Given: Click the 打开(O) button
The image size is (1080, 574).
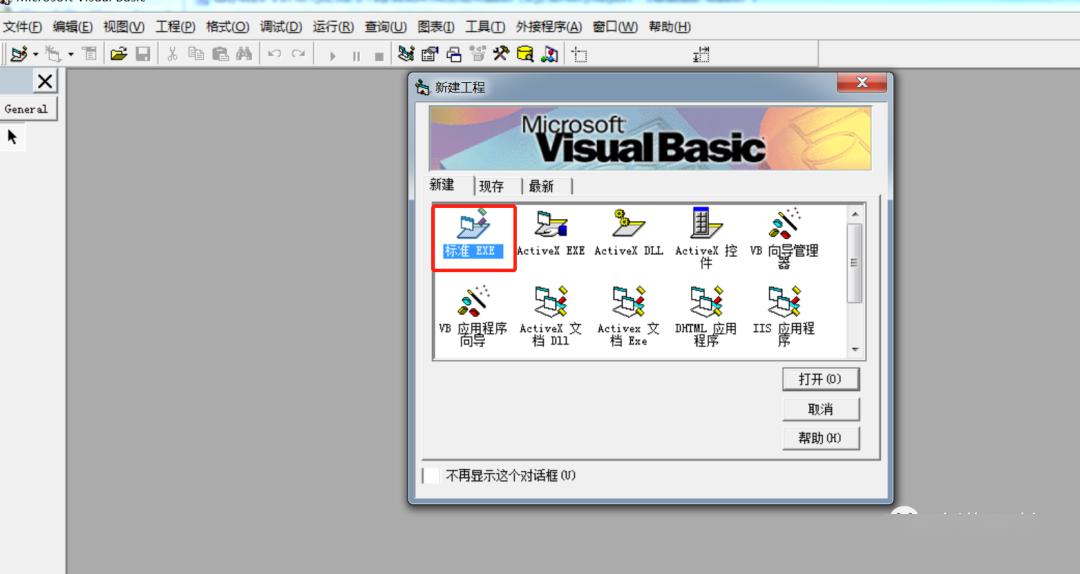Looking at the screenshot, I should coord(820,379).
